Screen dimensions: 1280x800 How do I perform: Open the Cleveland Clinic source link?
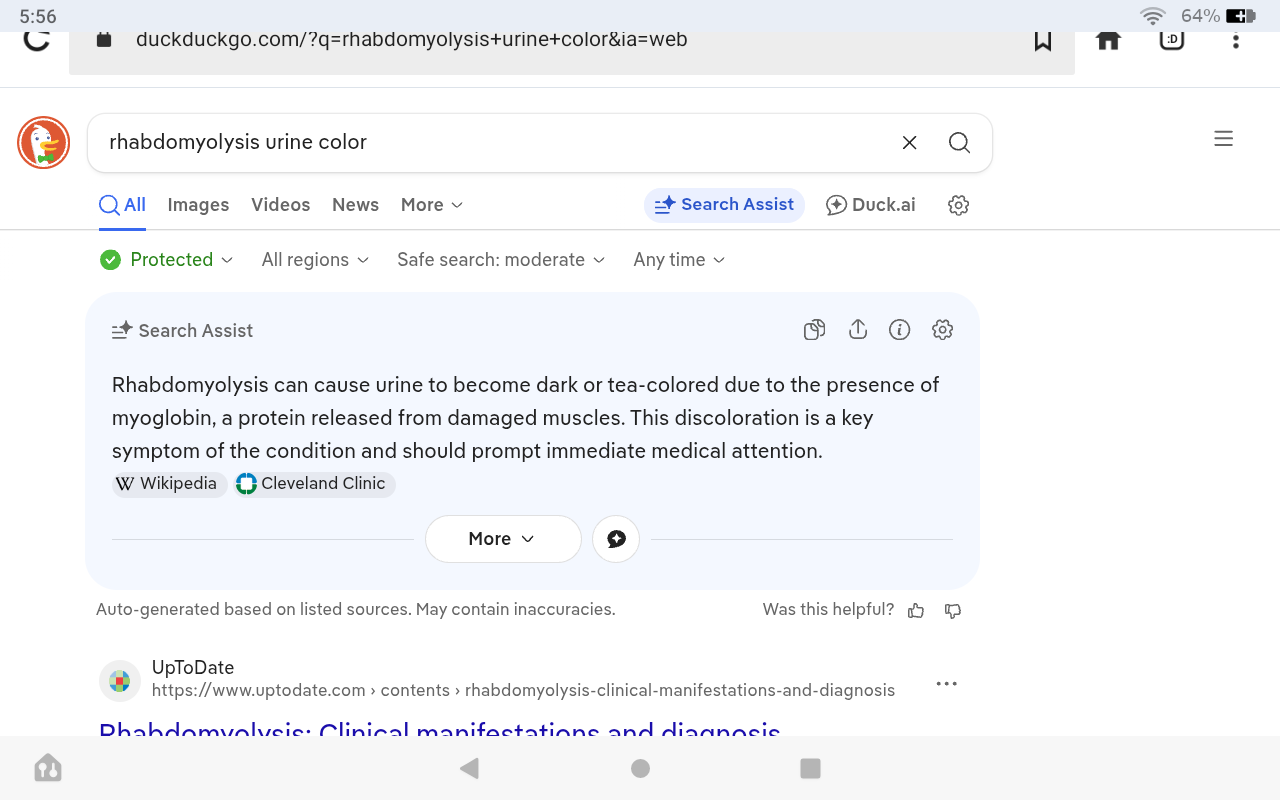coord(314,484)
